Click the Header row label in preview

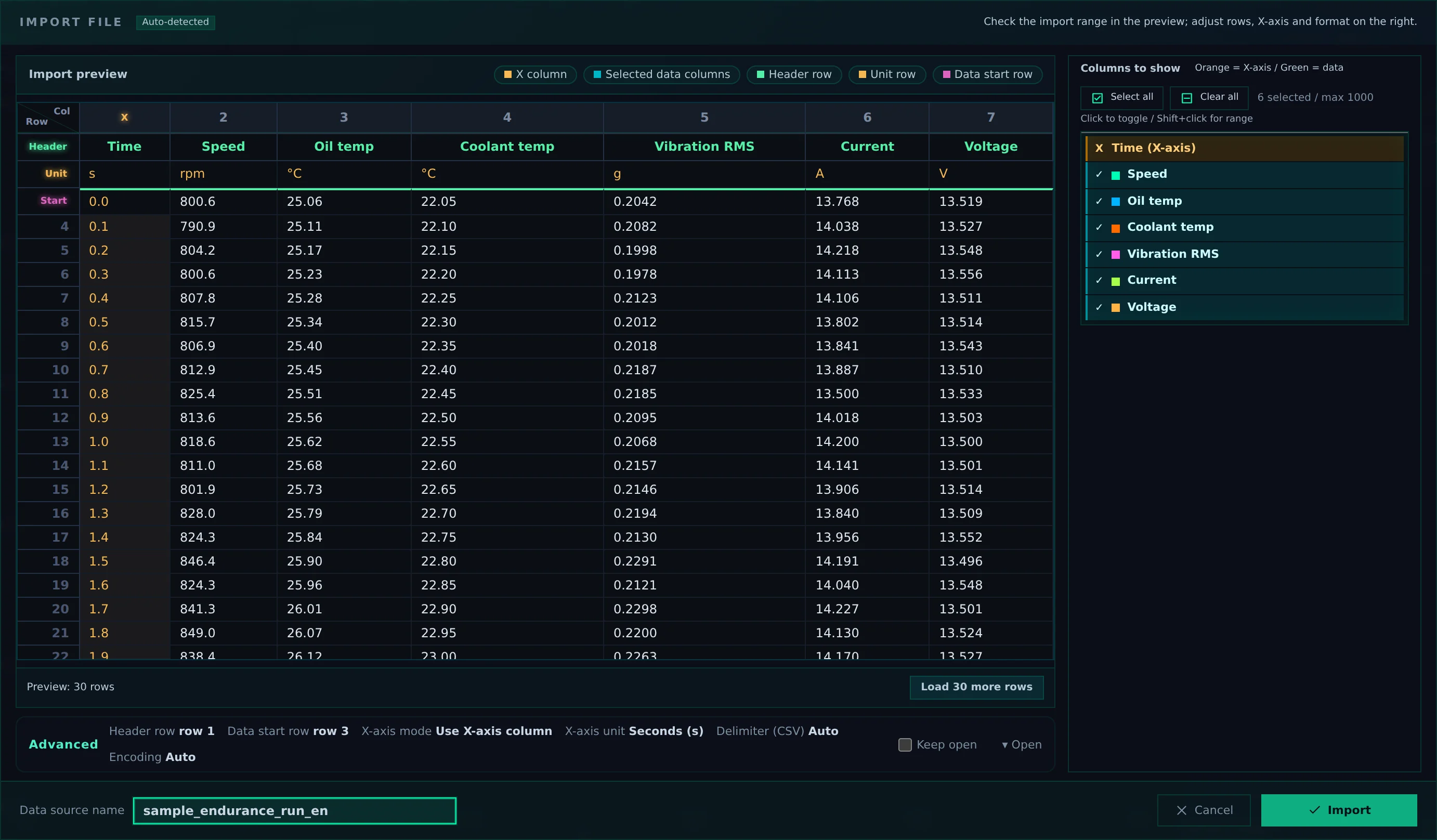click(48, 147)
